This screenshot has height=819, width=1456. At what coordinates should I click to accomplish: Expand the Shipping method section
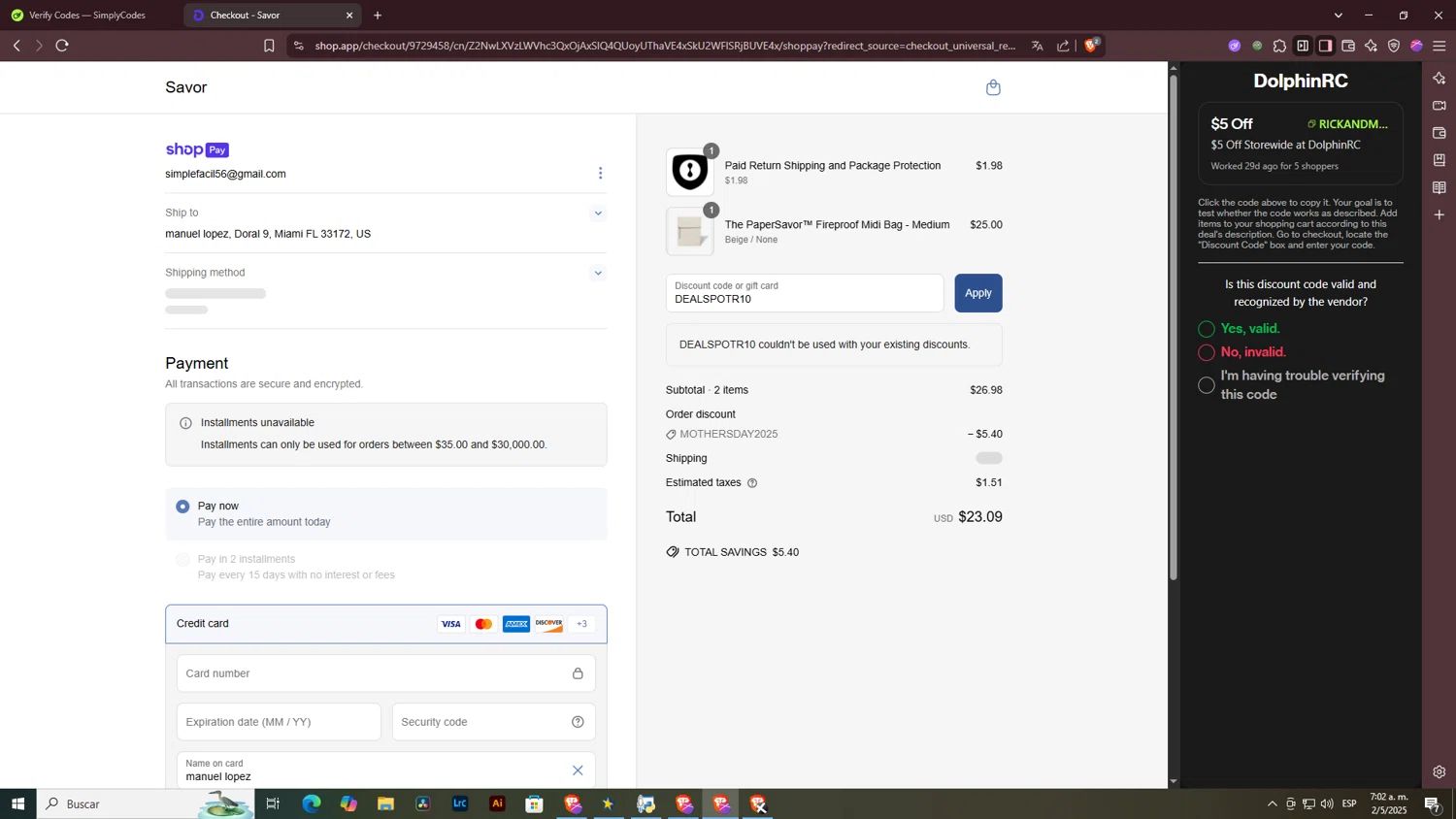pos(598,274)
